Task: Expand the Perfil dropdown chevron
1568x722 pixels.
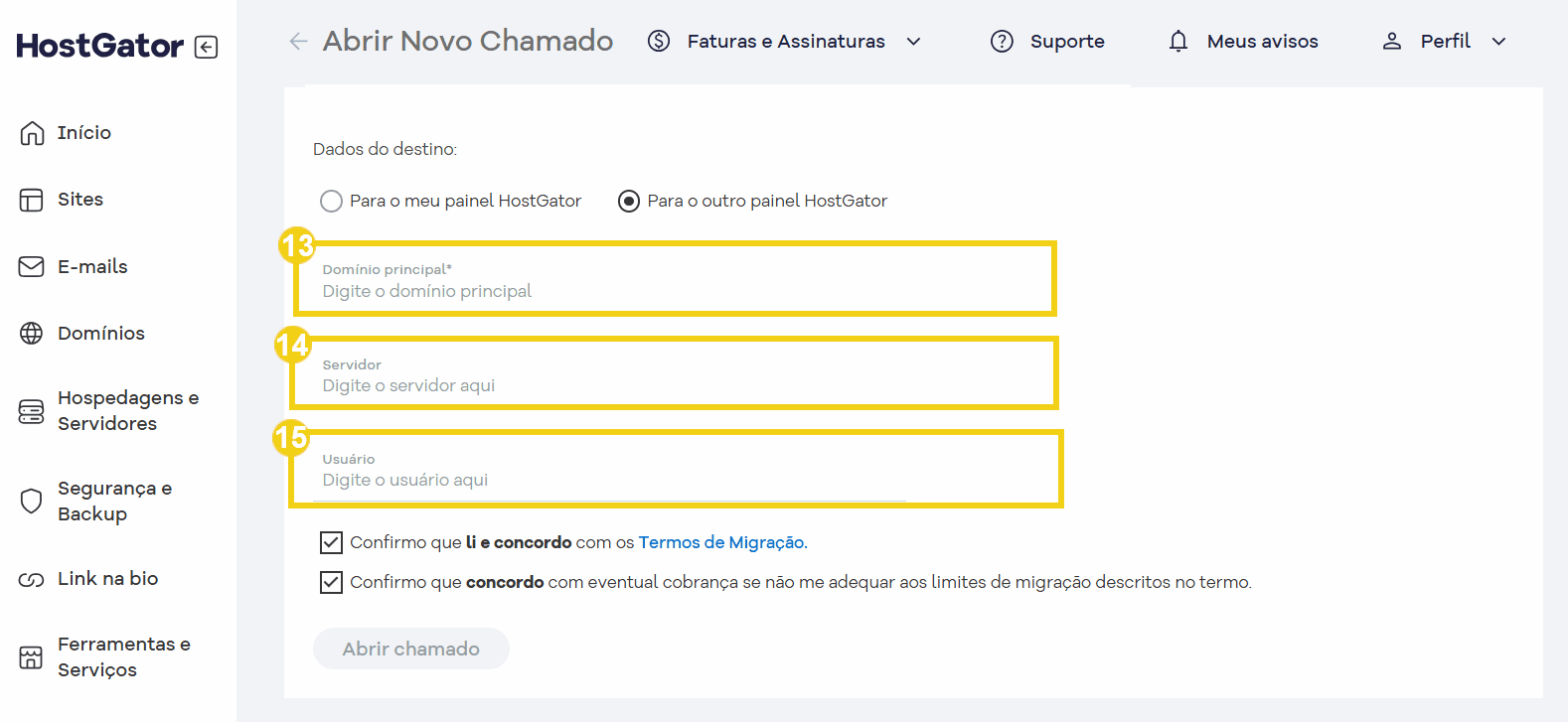Action: [1499, 41]
